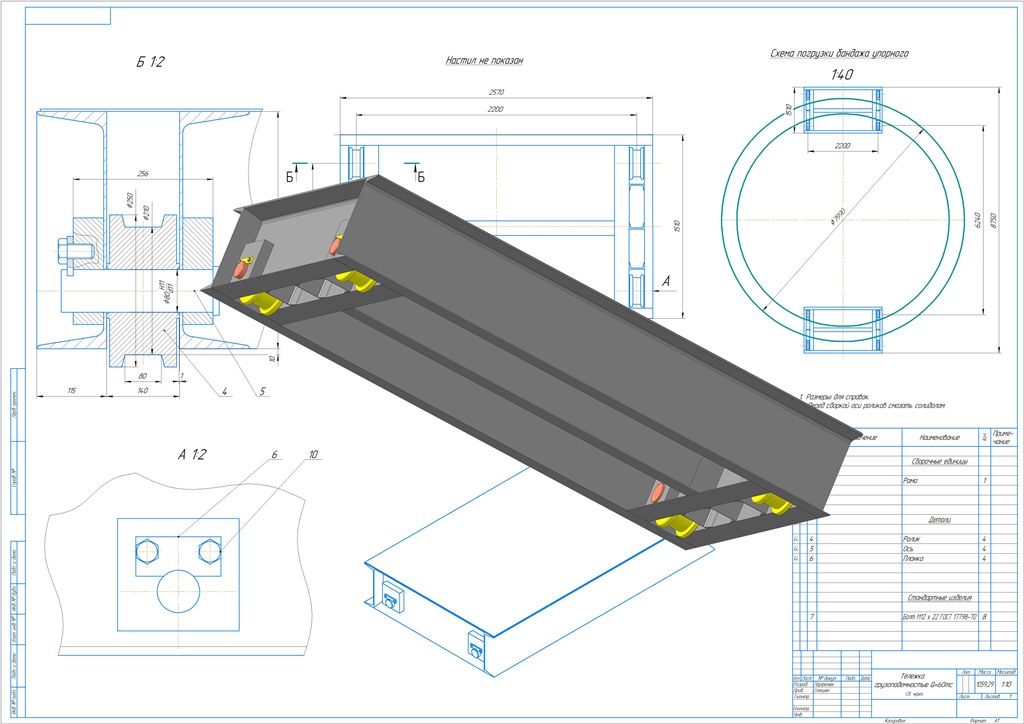The width and height of the screenshot is (1024, 724).
Task: Click the technical note "1. Размеры для справок"
Action: tap(835, 396)
